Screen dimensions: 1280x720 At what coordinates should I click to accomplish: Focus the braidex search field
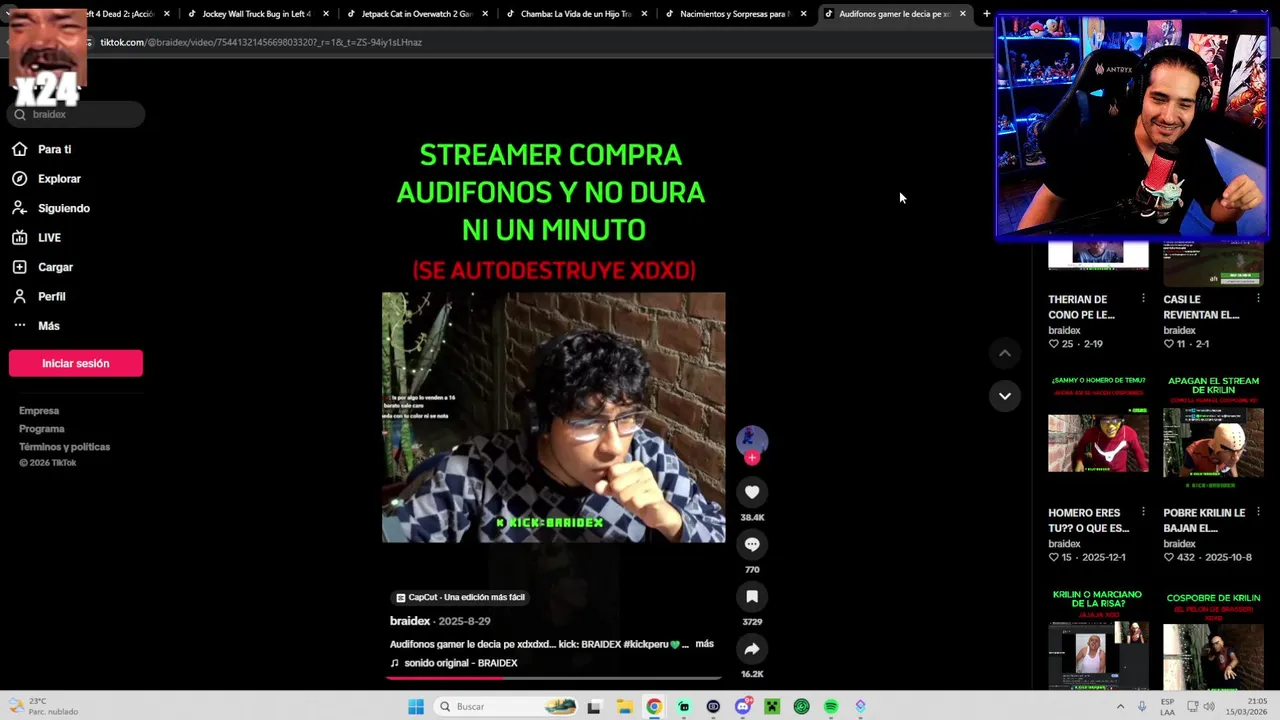click(76, 114)
